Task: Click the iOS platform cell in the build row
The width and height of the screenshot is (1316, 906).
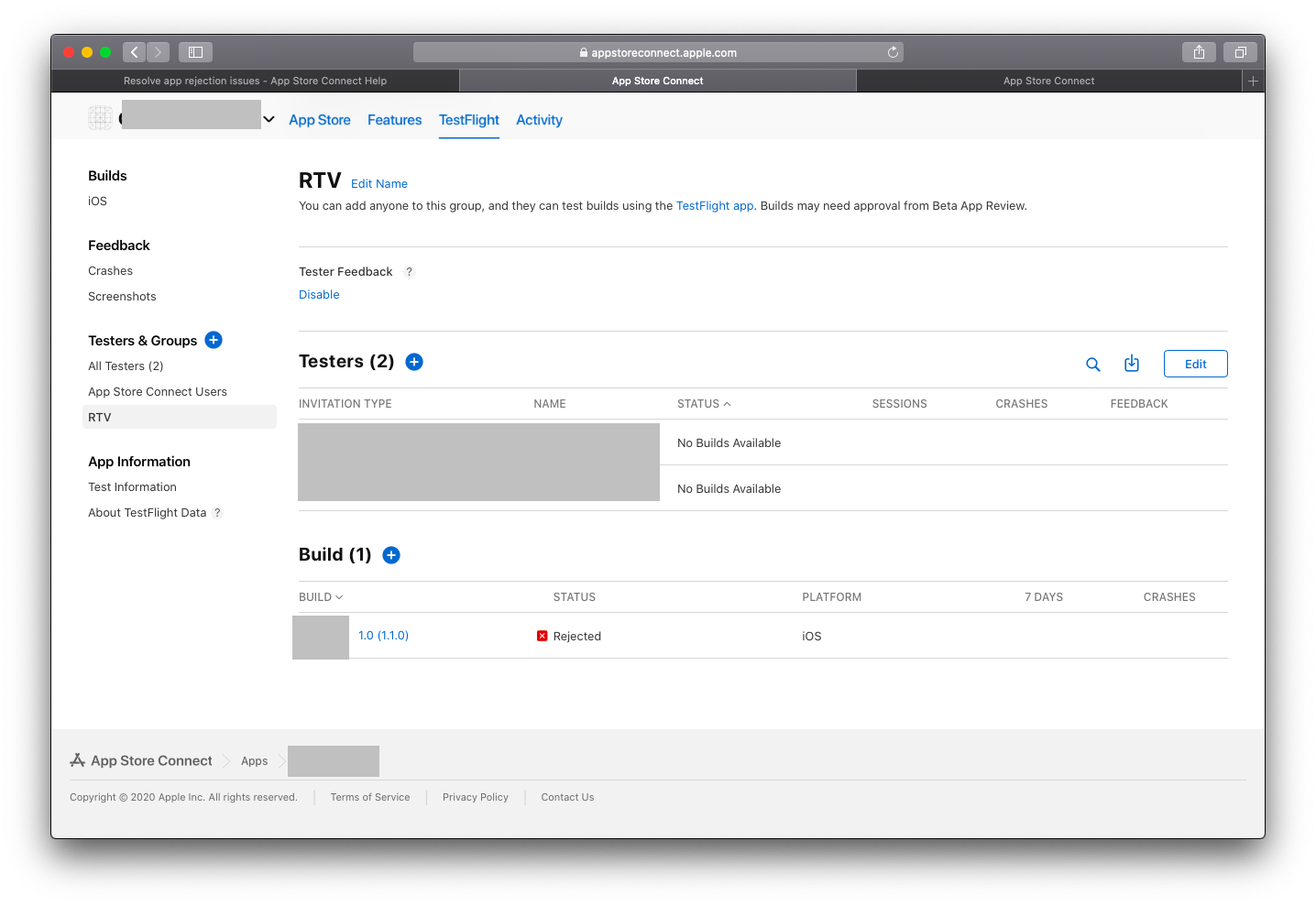Action: (812, 637)
